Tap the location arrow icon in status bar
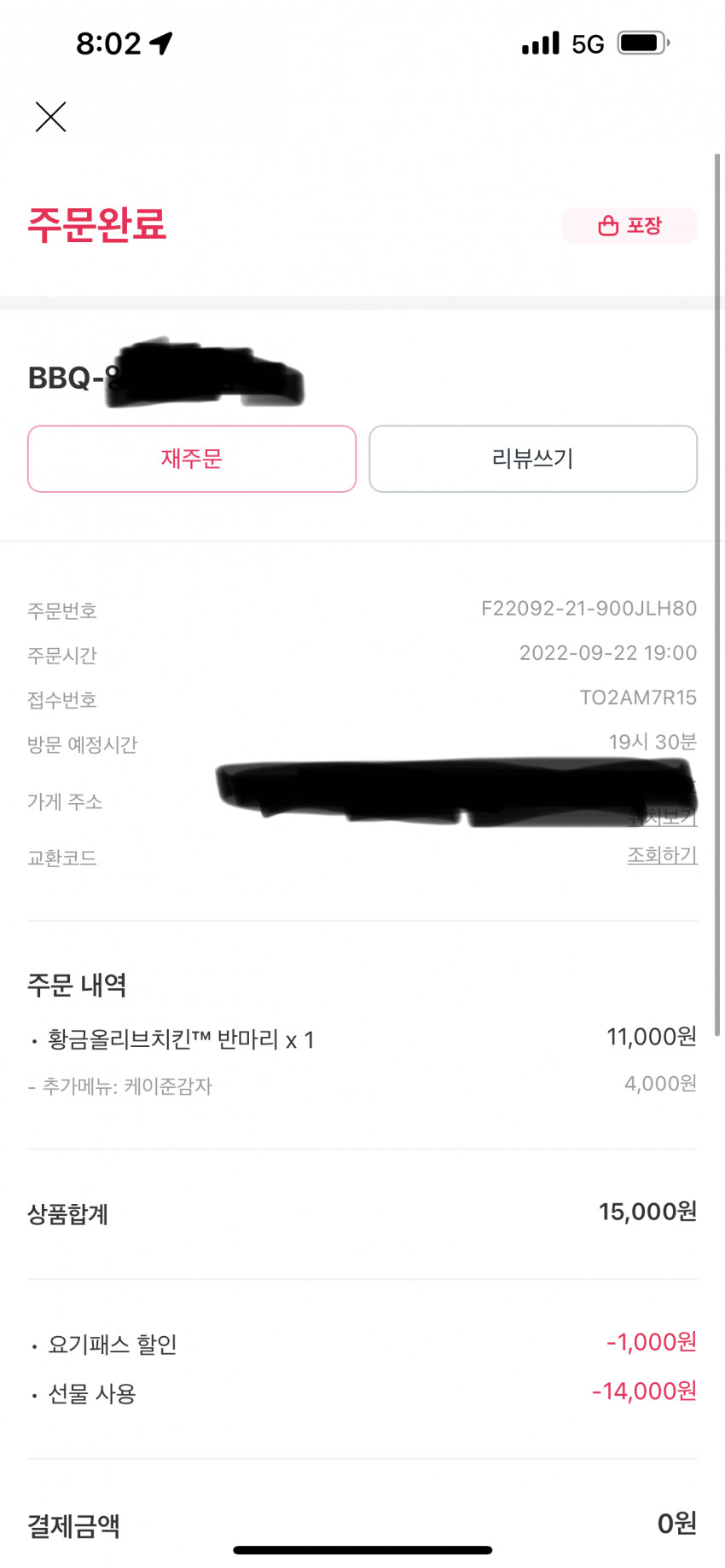This screenshot has height=1568, width=725. point(161,43)
